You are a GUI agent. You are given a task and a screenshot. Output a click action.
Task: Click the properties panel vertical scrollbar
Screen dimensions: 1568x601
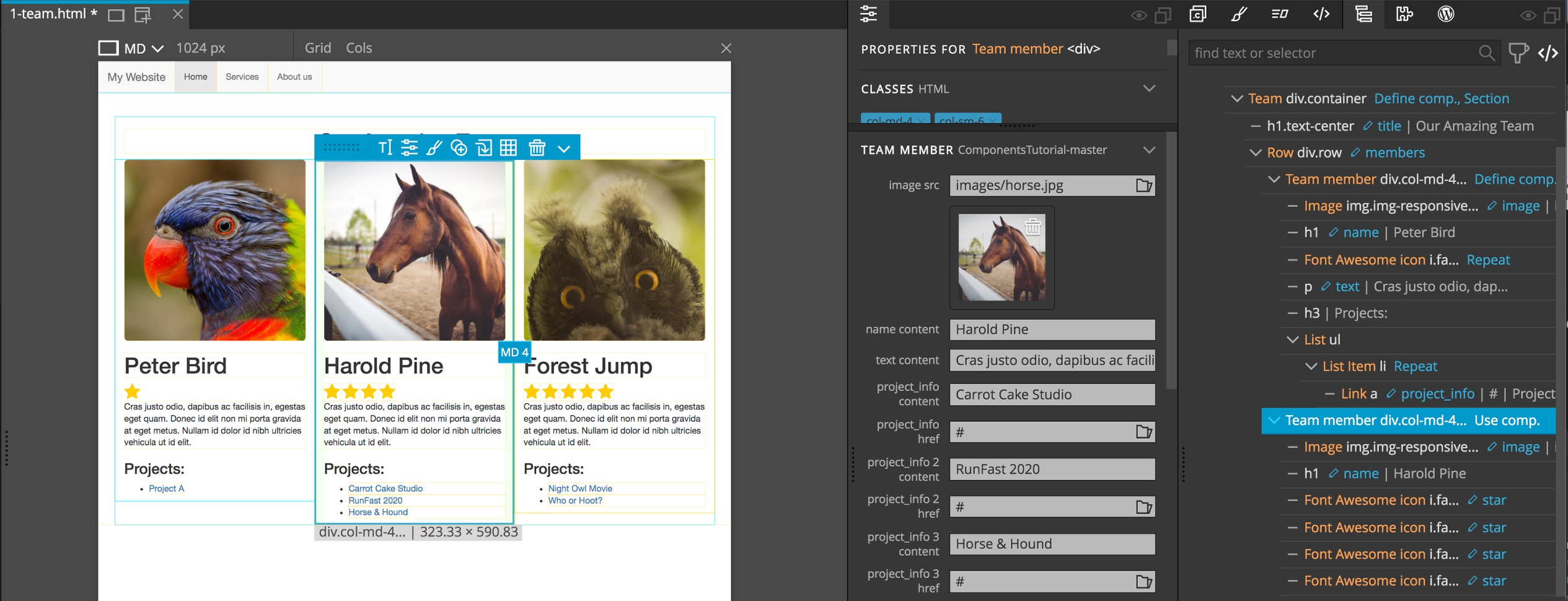[1171, 260]
